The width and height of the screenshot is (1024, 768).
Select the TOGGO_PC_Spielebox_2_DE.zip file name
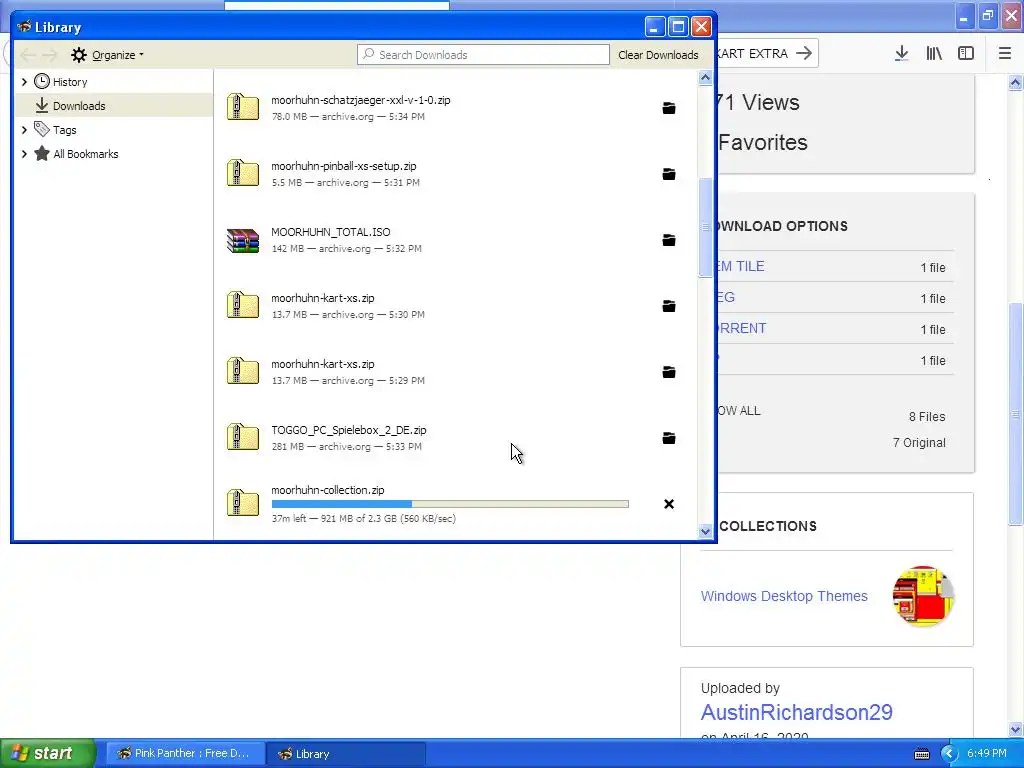click(x=349, y=430)
